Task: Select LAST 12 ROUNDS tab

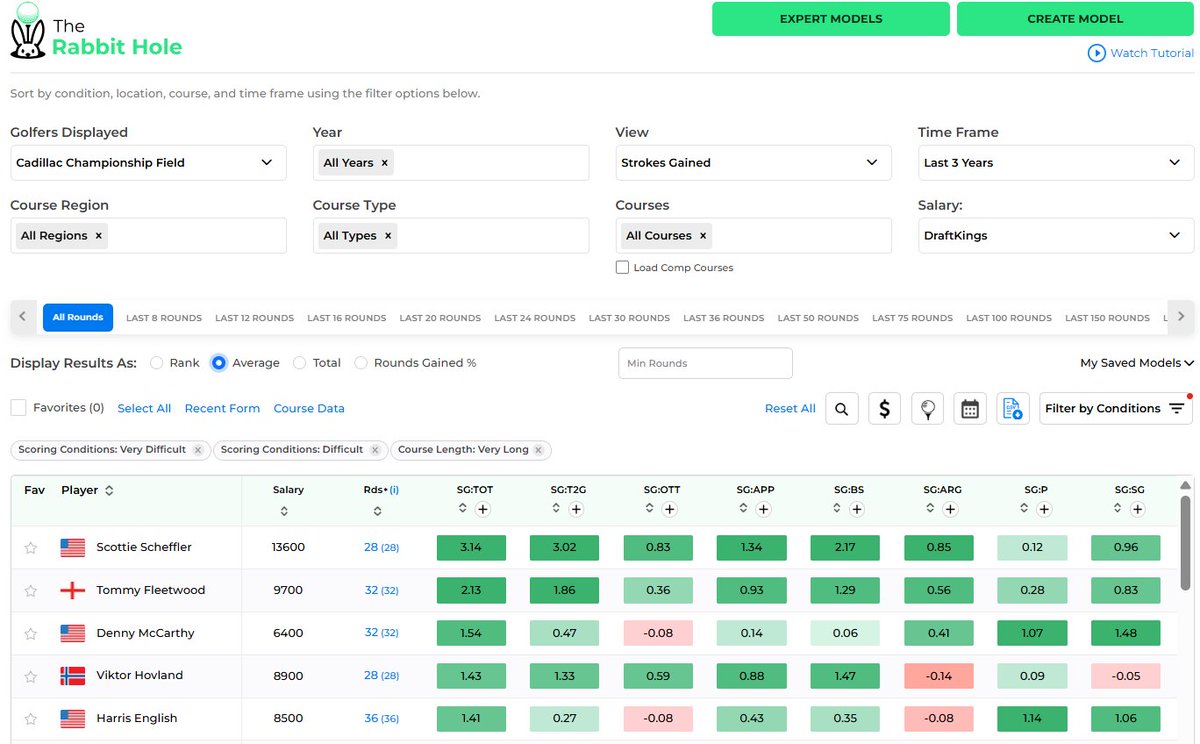Action: point(254,318)
